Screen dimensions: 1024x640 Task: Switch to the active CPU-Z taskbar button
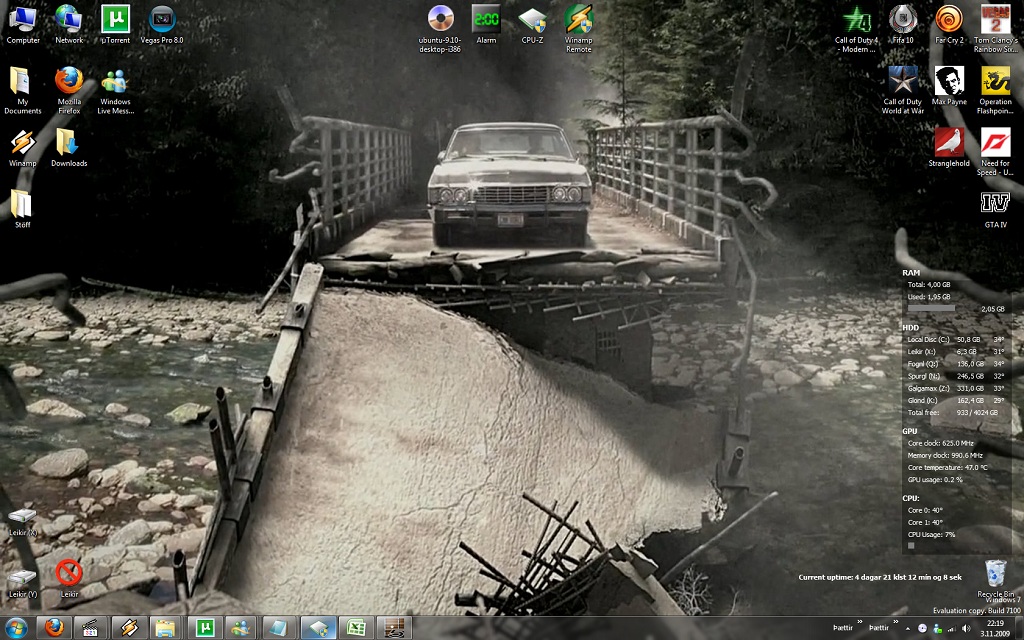click(318, 628)
